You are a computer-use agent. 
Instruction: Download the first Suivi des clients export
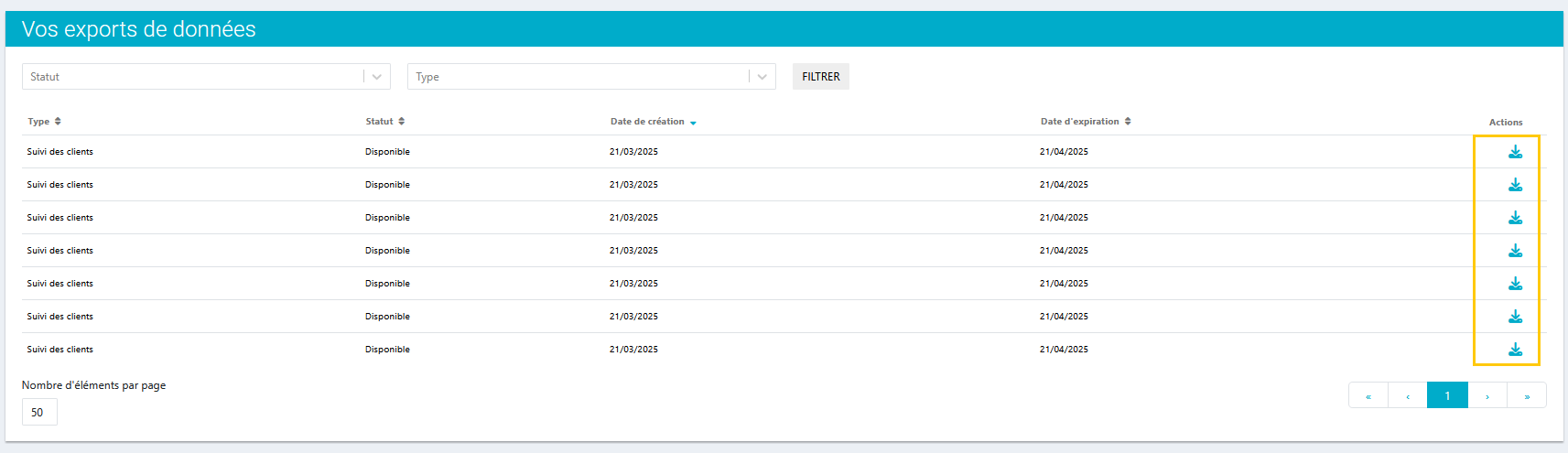(1515, 152)
